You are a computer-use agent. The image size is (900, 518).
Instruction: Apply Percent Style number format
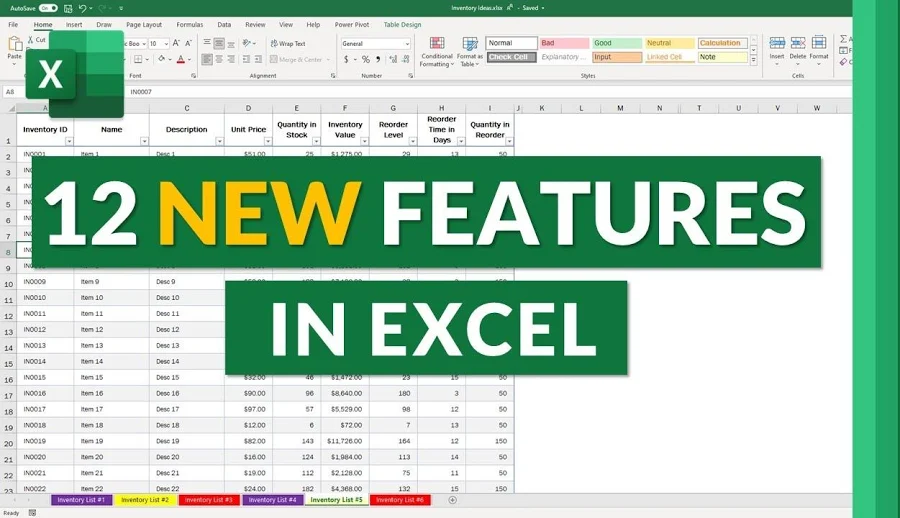click(x=366, y=59)
